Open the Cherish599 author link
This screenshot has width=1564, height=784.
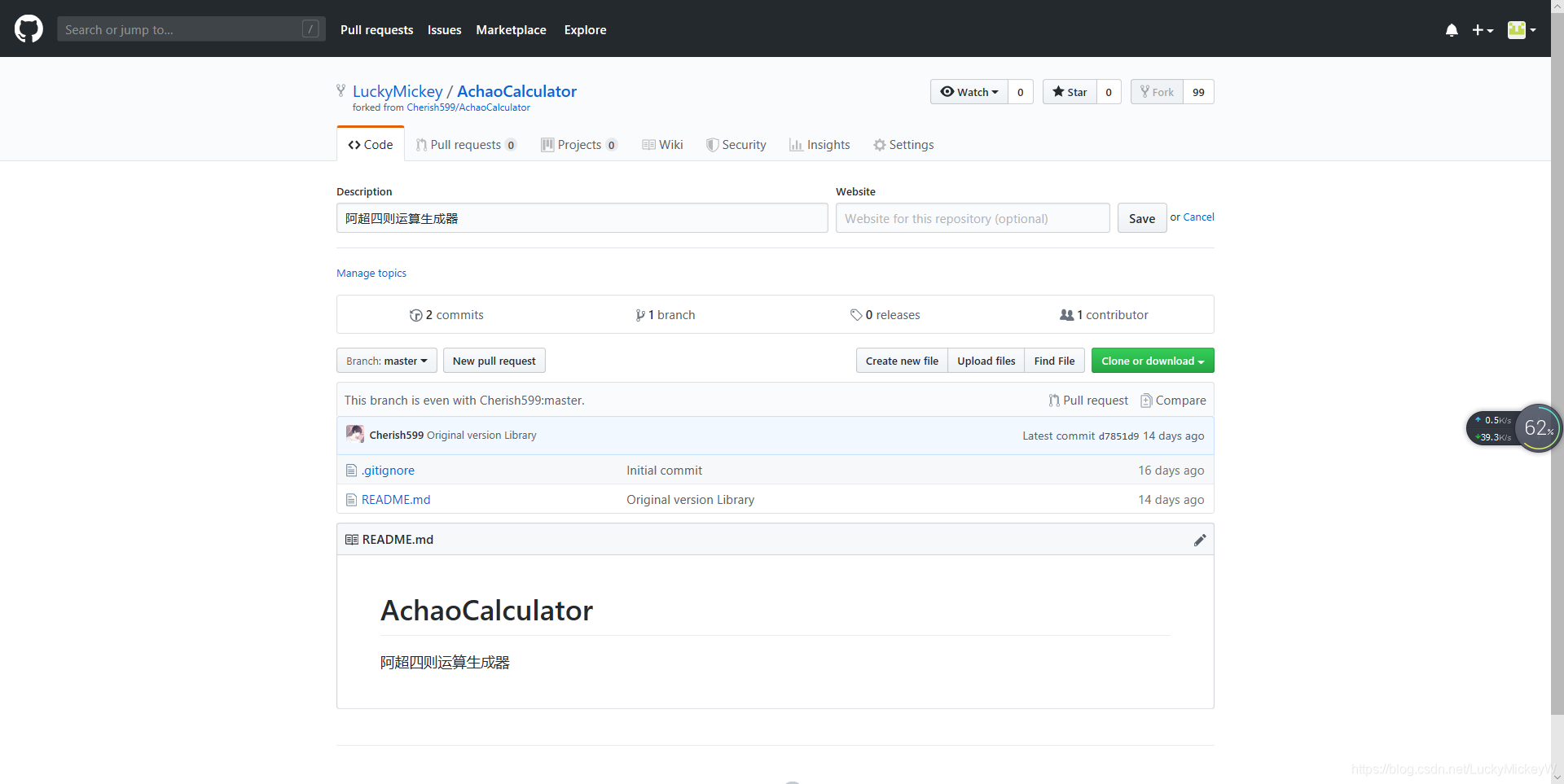[x=397, y=436]
